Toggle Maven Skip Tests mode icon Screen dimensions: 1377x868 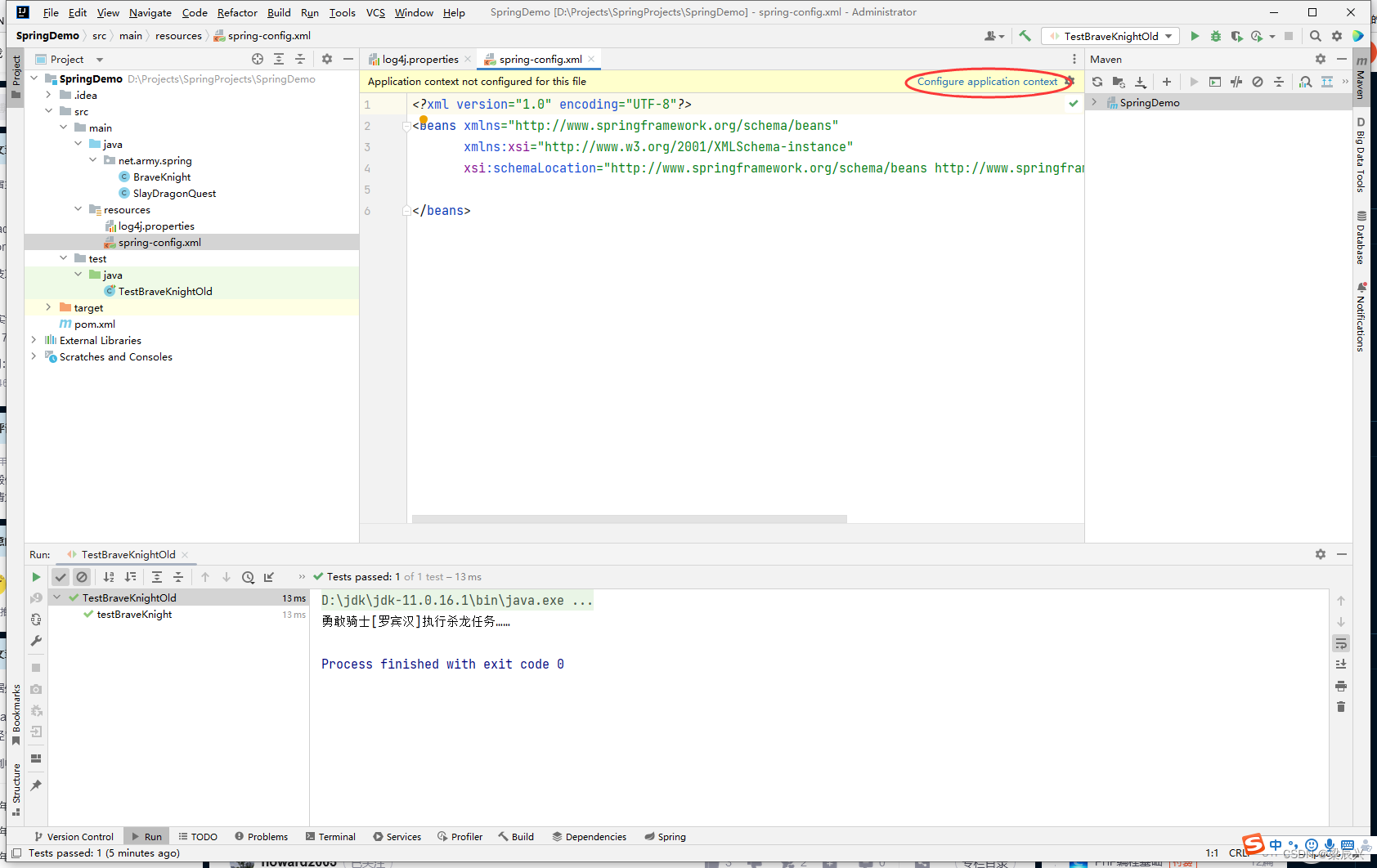click(x=1258, y=82)
